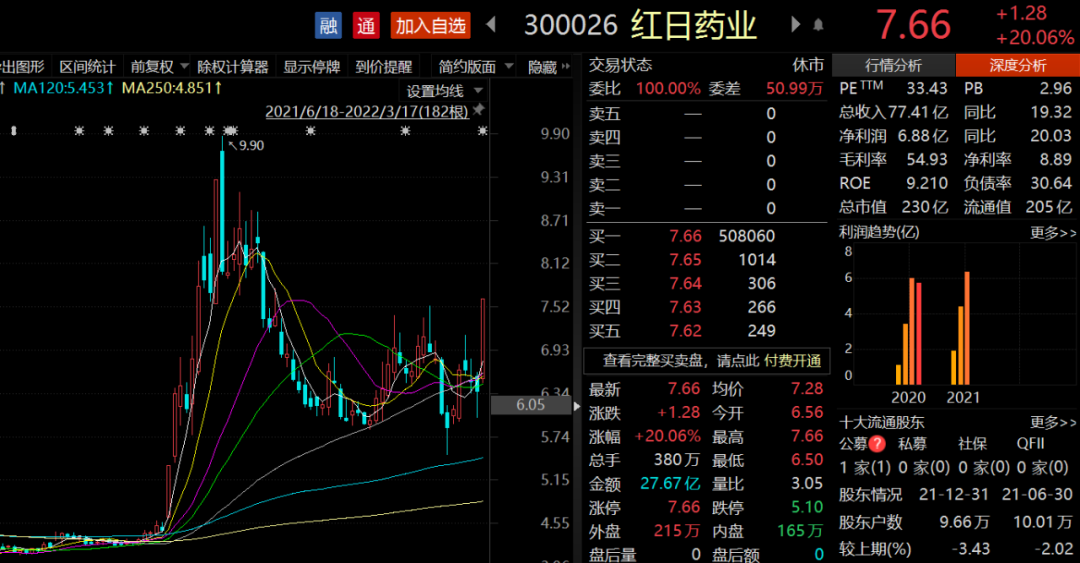Click the 跌停 5.10 limit-down value

807,507
